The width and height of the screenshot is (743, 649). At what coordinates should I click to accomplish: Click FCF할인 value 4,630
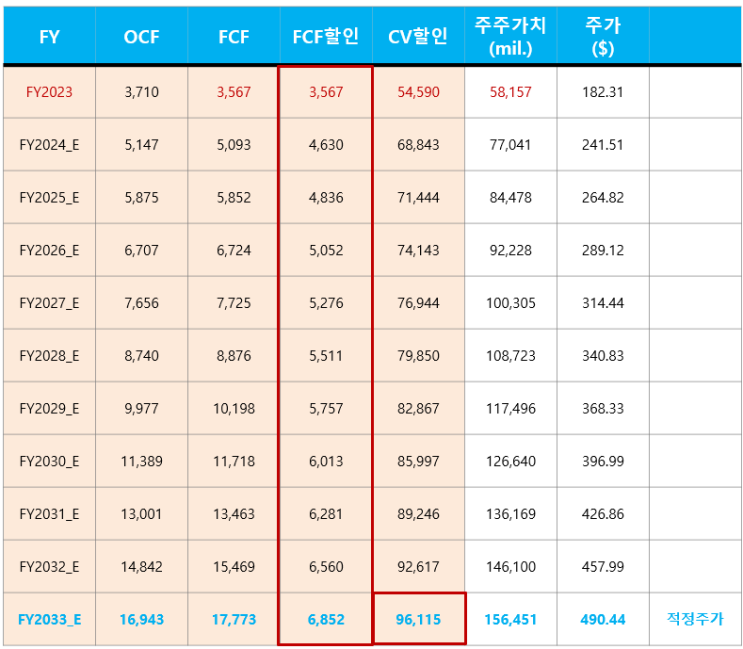326,144
